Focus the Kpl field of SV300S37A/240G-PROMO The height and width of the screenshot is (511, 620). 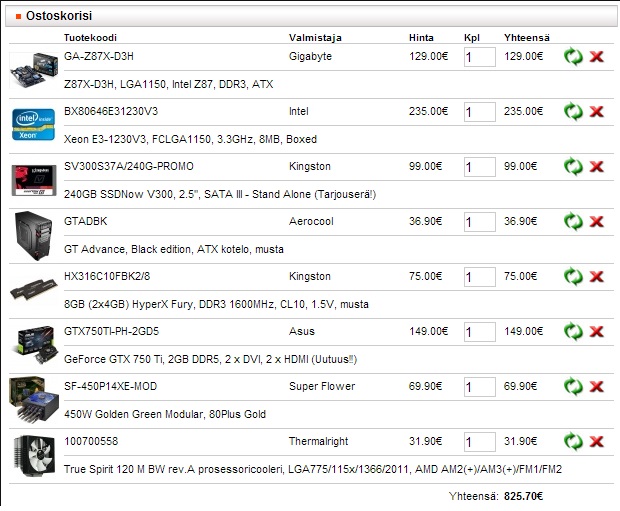click(x=480, y=167)
